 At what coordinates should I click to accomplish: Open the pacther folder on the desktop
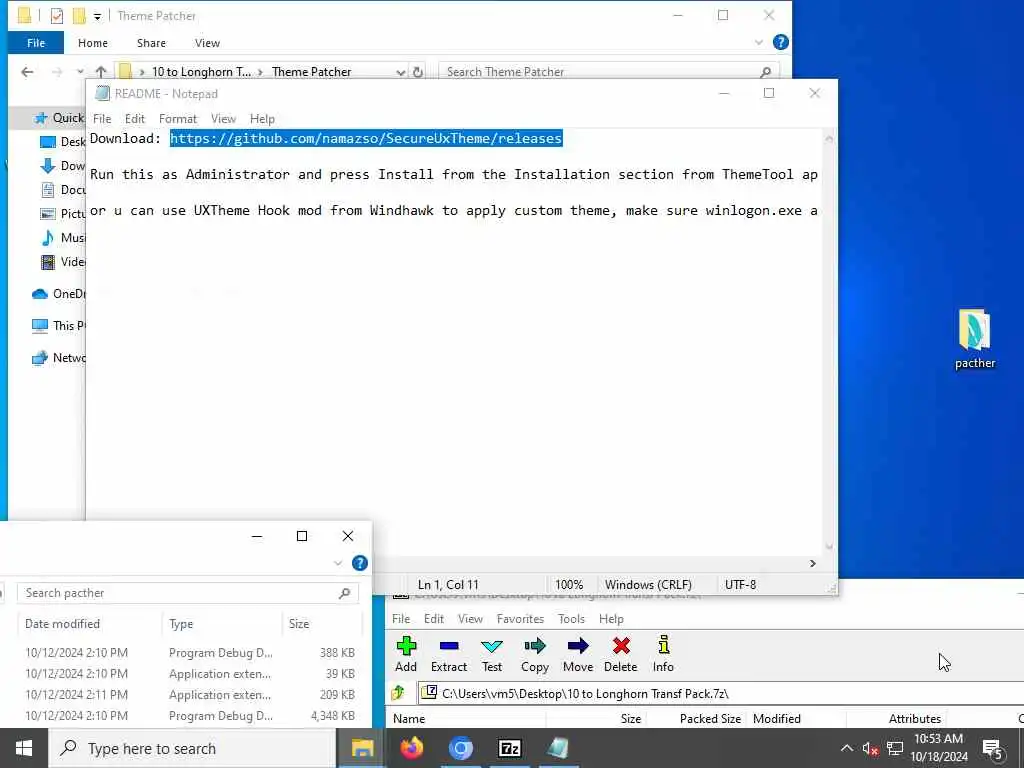click(x=974, y=339)
